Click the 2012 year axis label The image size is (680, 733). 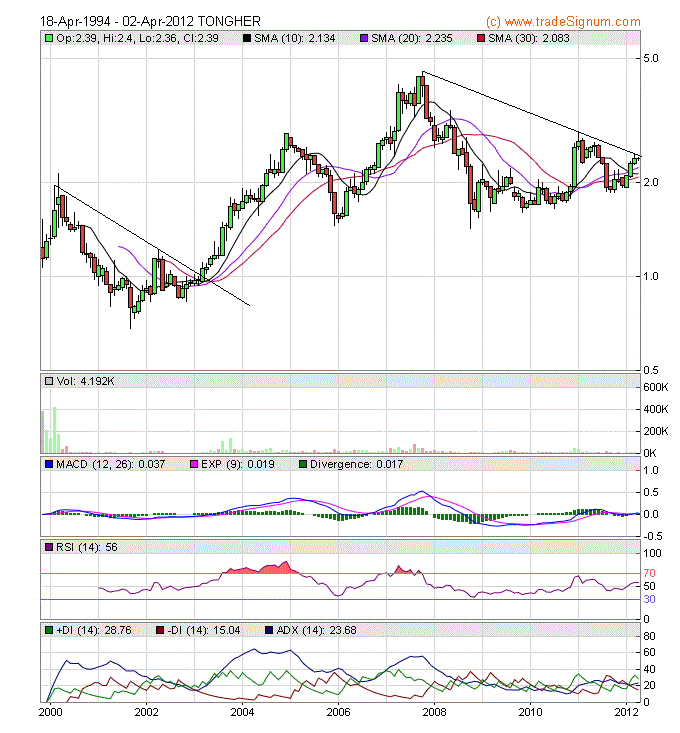click(x=627, y=712)
